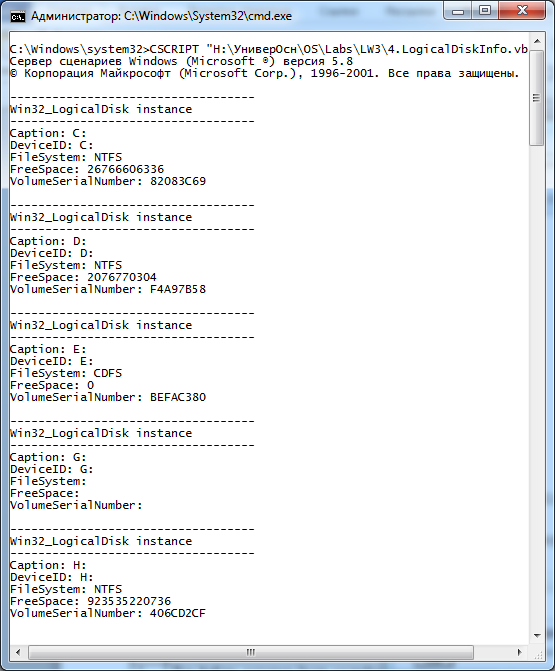Viewport: 555px width, 671px height.
Task: Click FreeSpace value 923535220736
Action: point(129,600)
